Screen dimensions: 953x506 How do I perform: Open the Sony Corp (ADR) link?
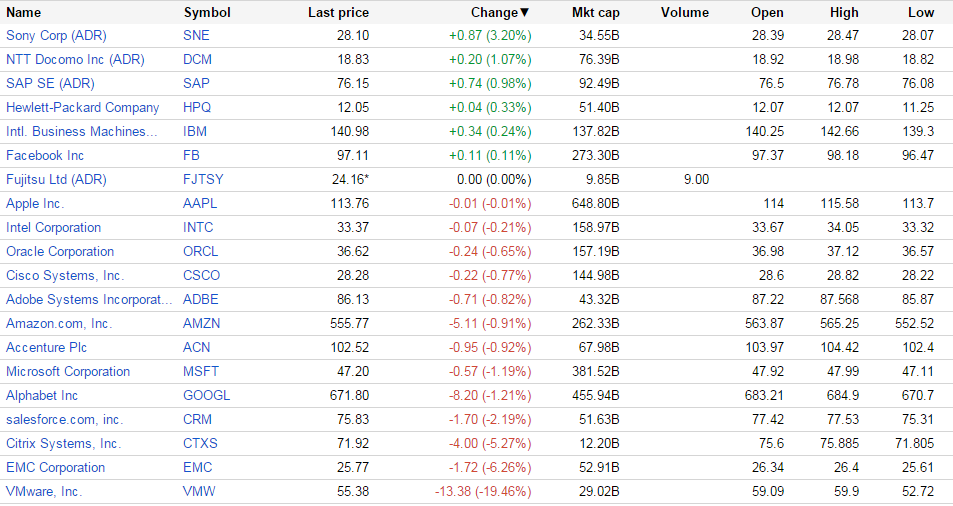(x=56, y=35)
